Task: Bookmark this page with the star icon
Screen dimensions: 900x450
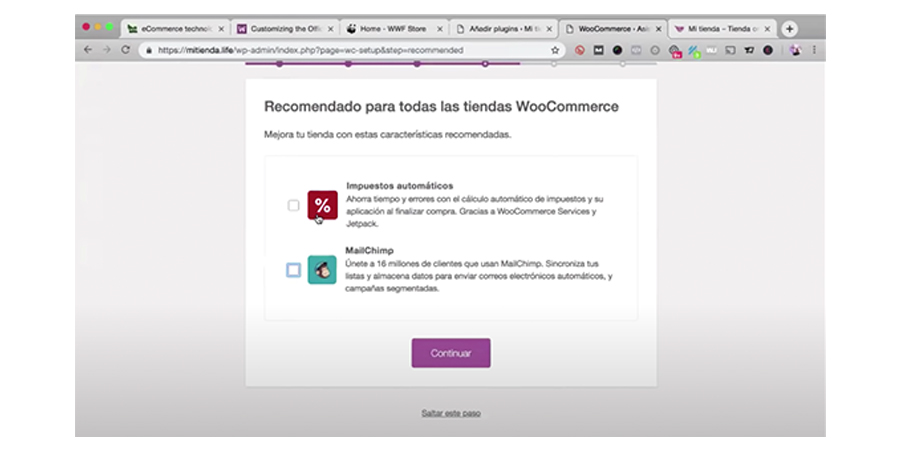Action: click(x=555, y=49)
